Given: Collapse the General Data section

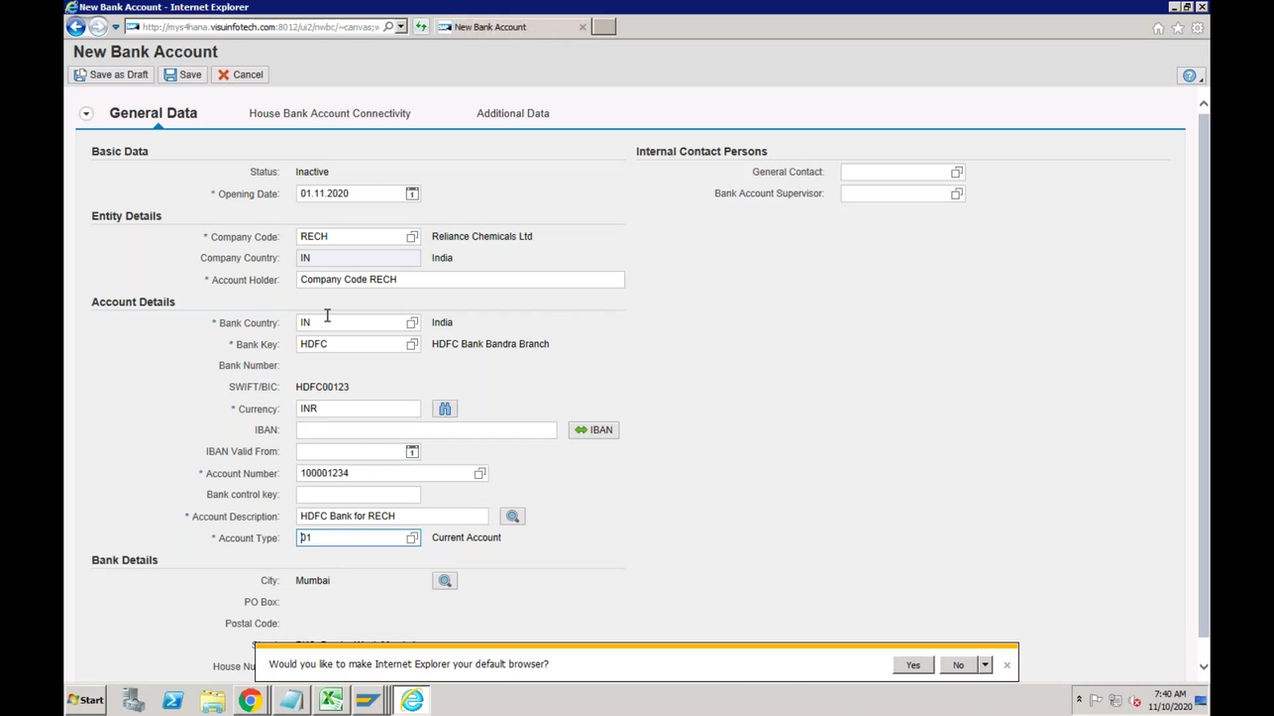Looking at the screenshot, I should pyautogui.click(x=86, y=113).
